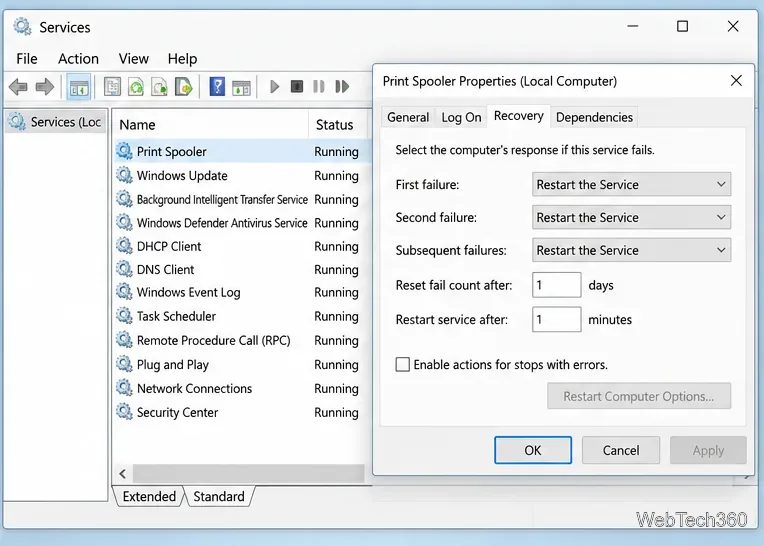Click the Apply button
This screenshot has height=546, width=764.
(x=708, y=450)
